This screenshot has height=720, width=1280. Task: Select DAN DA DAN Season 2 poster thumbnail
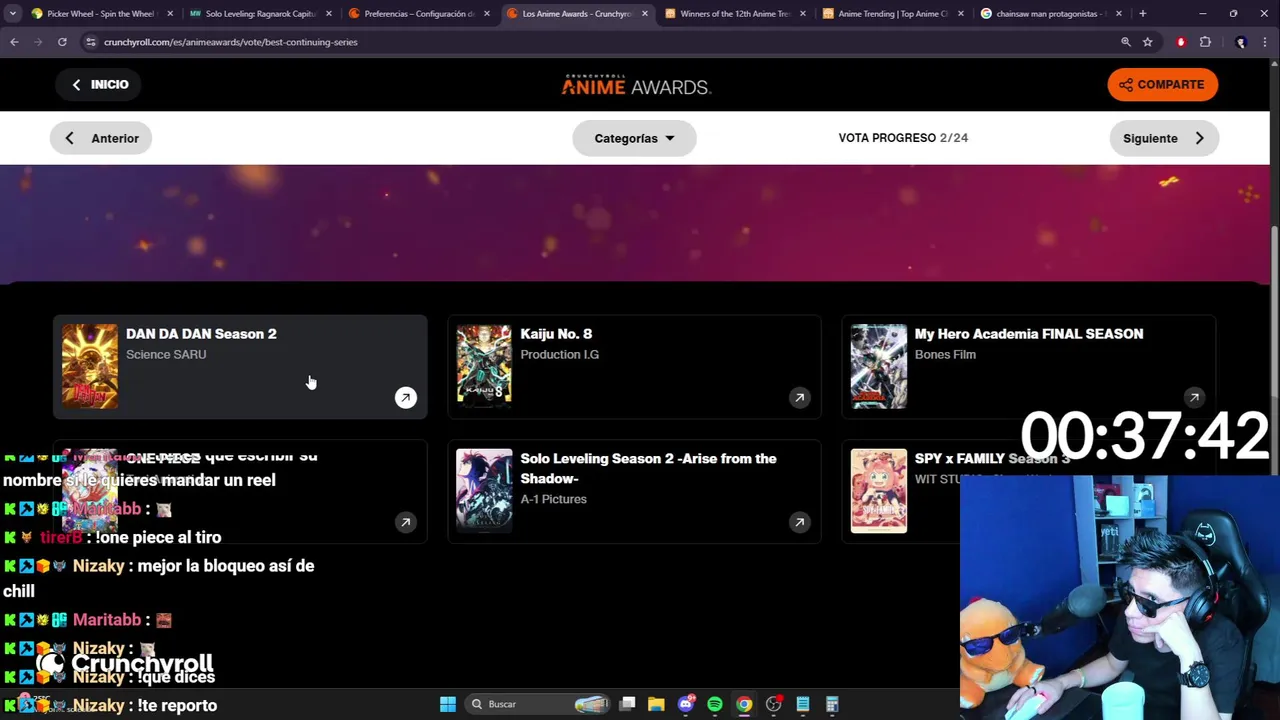[90, 366]
